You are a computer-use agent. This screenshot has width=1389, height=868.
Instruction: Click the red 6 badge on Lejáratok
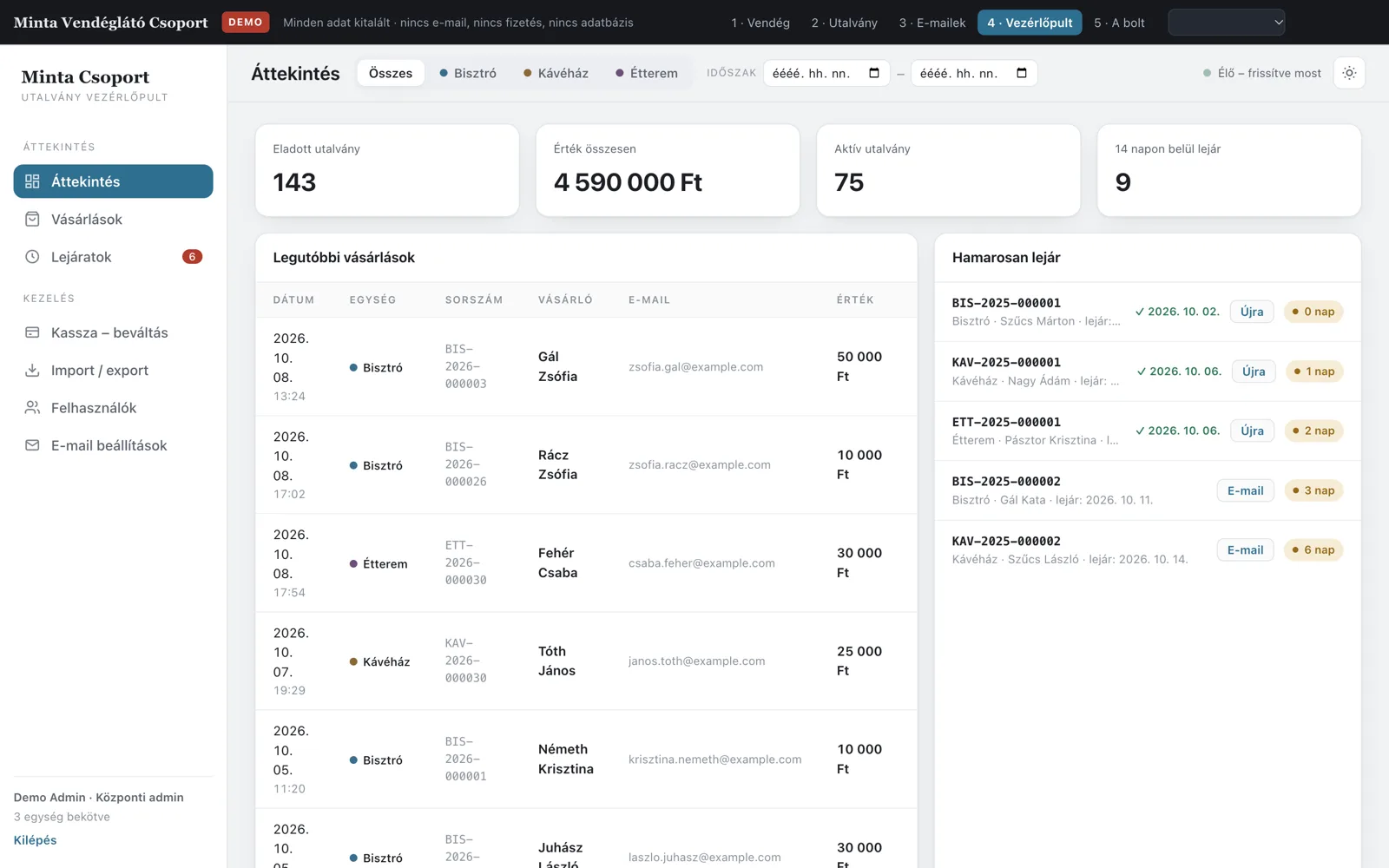[192, 257]
